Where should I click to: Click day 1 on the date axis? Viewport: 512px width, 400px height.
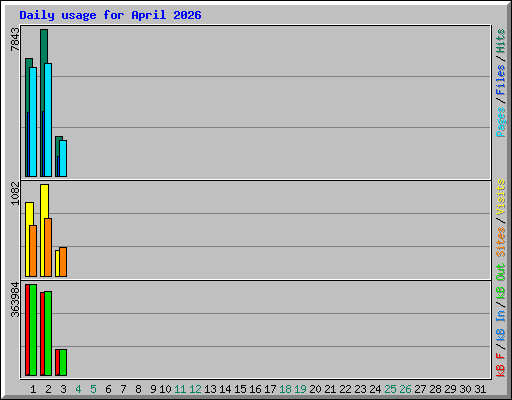pyautogui.click(x=33, y=389)
